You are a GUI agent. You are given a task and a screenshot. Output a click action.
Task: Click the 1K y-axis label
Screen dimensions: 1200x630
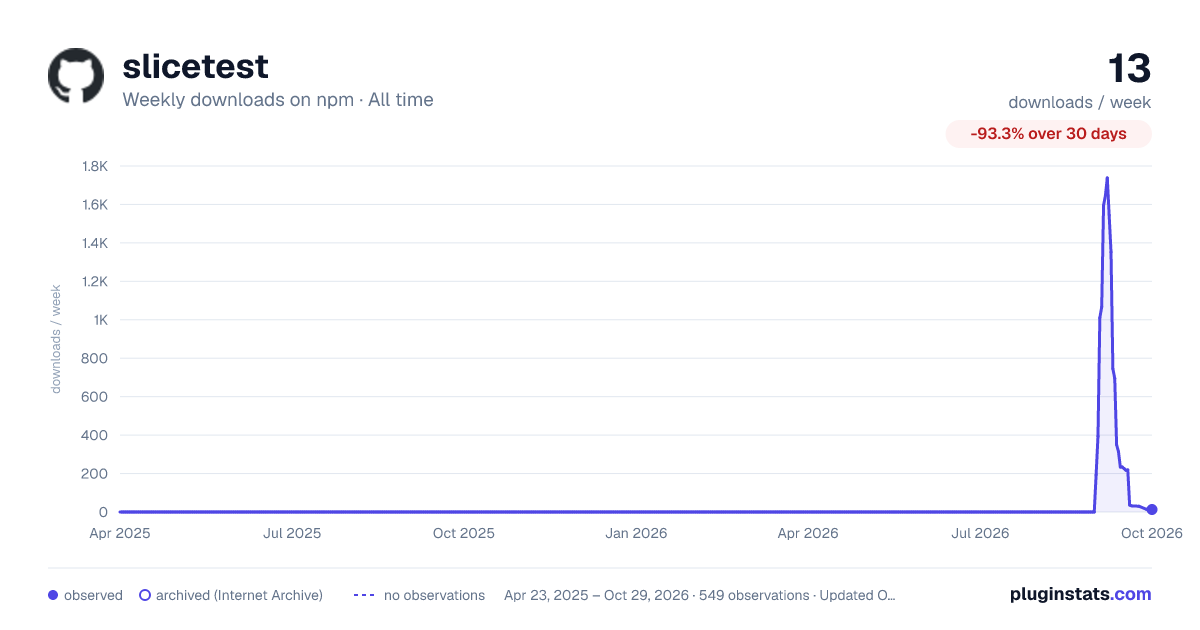(99, 320)
